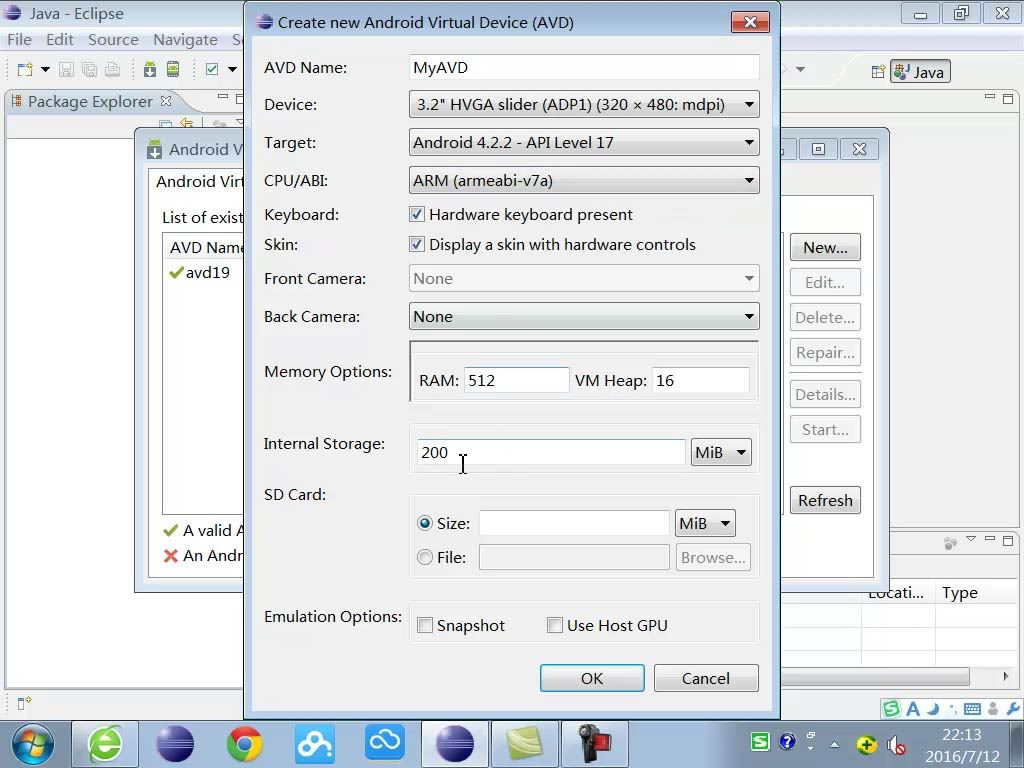The width and height of the screenshot is (1024, 768).
Task: Toggle Hardware keyboard present checkbox
Action: pos(417,214)
